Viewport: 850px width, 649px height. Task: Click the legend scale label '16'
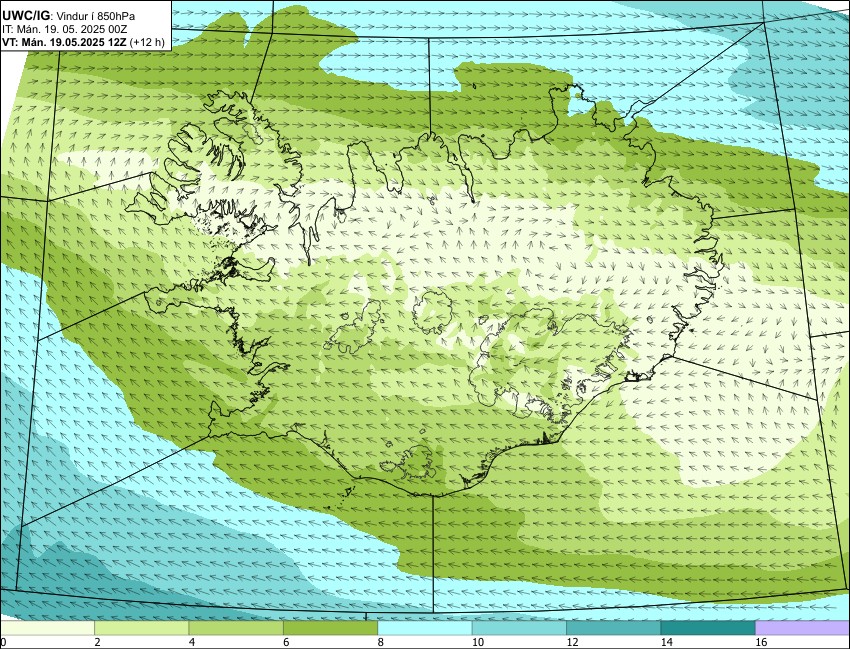761,642
